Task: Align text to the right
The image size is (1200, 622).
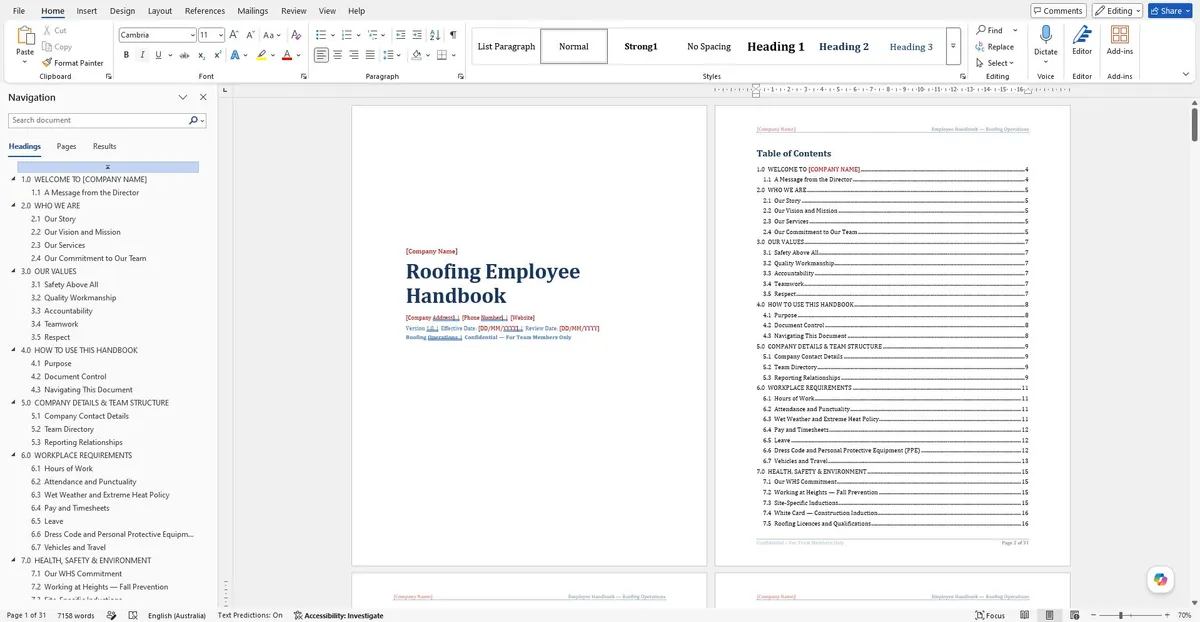Action: (x=354, y=55)
